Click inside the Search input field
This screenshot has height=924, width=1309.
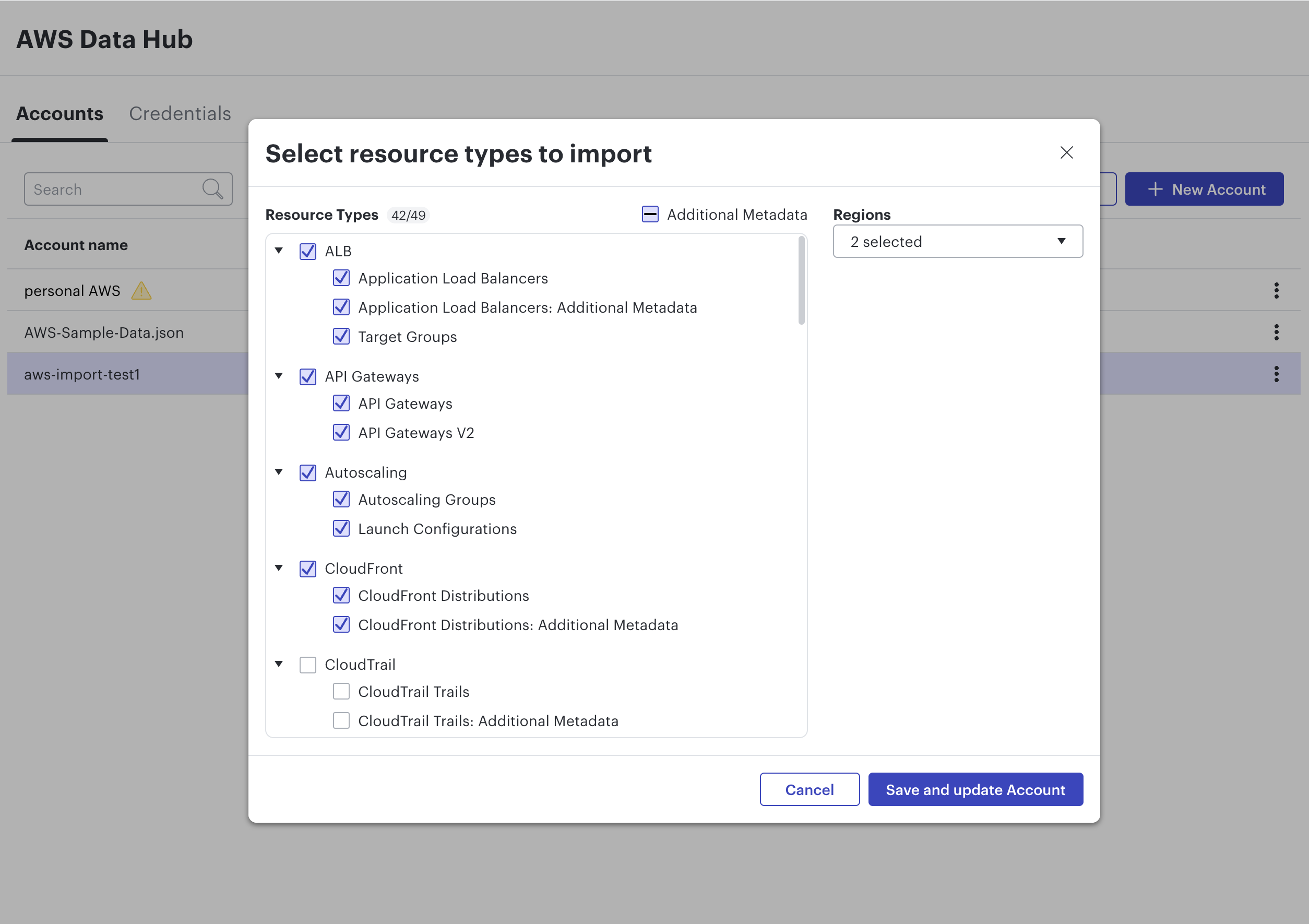[103, 189]
